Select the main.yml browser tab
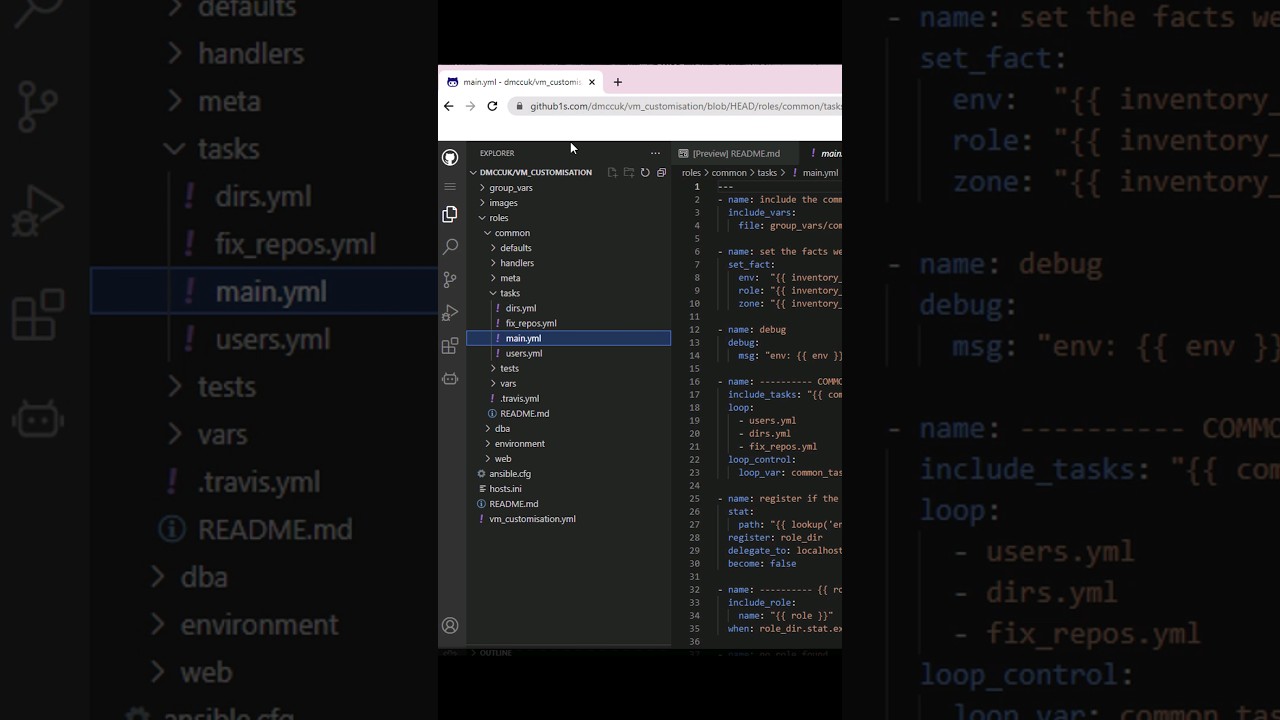Screen dimensions: 1280x720 click(521, 82)
